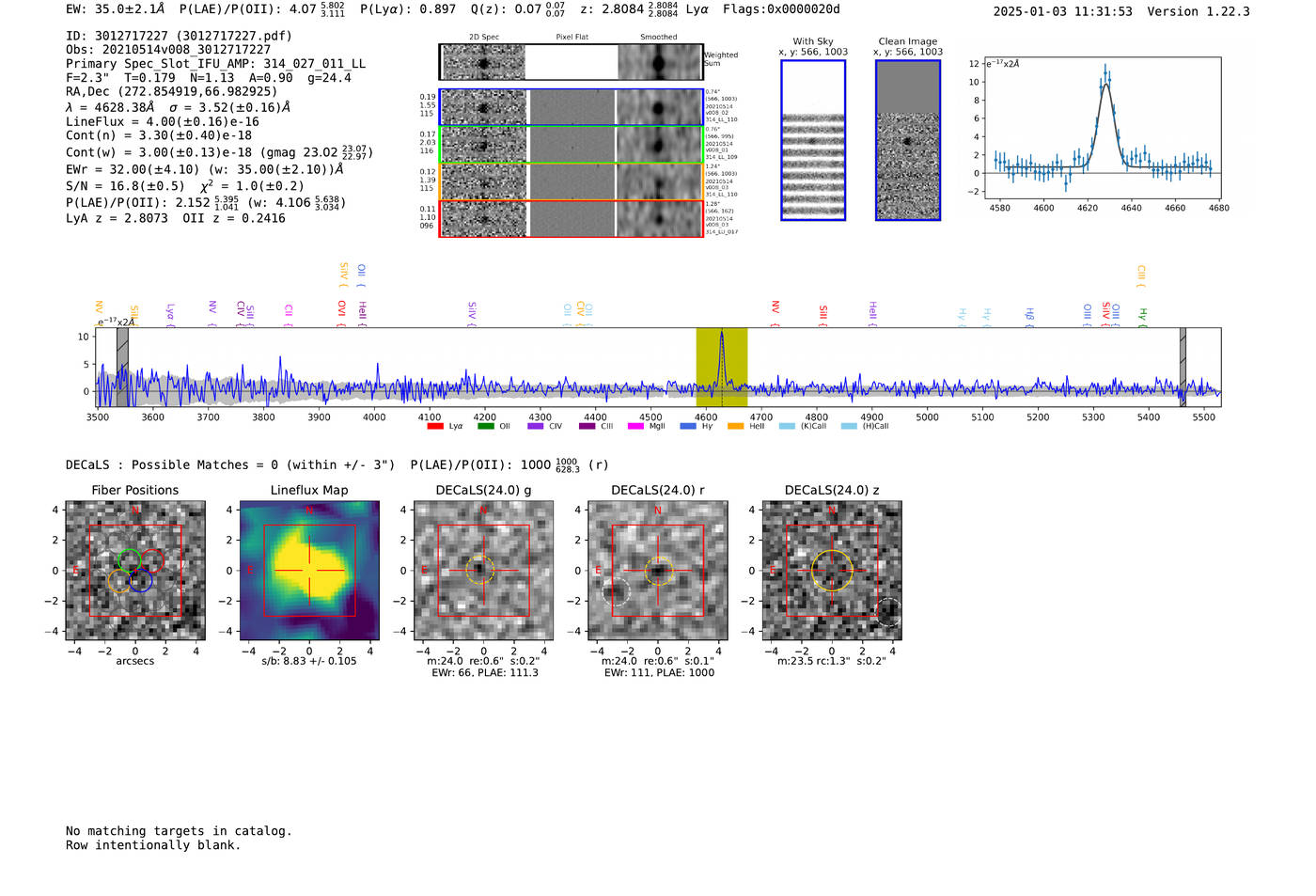The width and height of the screenshot is (1316, 896).
Task: Click the (K)CaII legend entry
Action: [803, 427]
